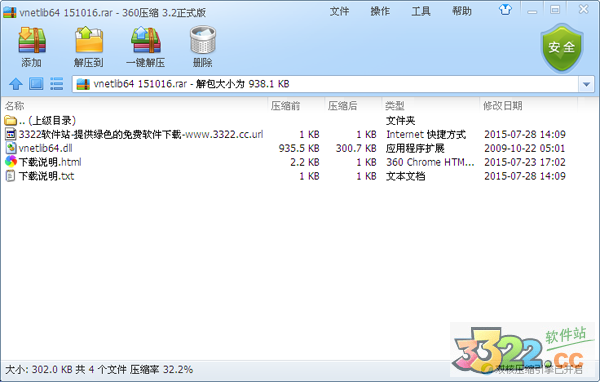Open the 帮助 menu
The height and width of the screenshot is (382, 600).
[461, 11]
